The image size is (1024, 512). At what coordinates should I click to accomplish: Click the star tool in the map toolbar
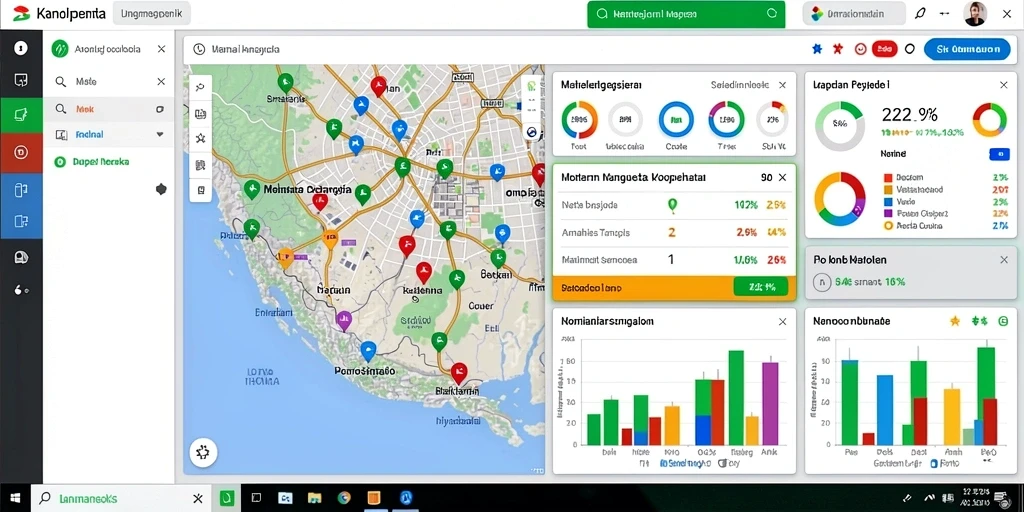[x=200, y=138]
